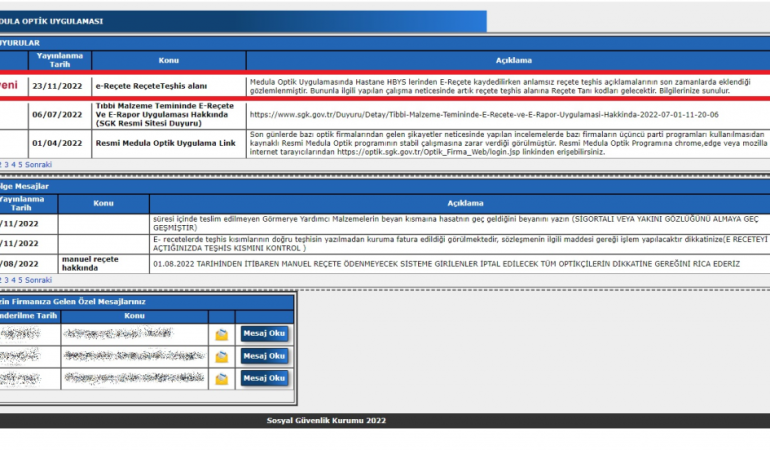Open page 5 of the Duyurular list
The width and height of the screenshot is (770, 450).
(x=20, y=164)
